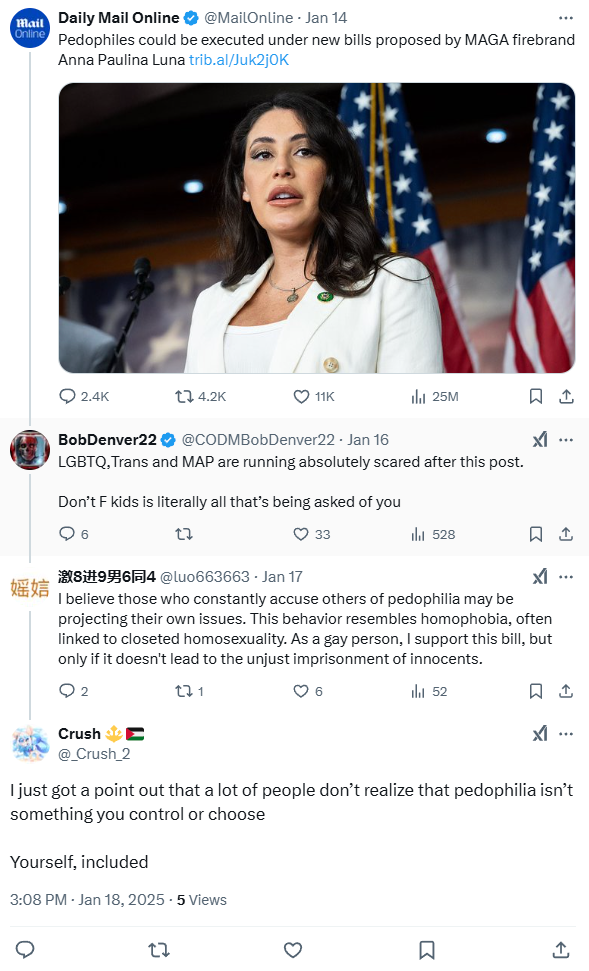Open more options on BobDenver22 reply
The height and width of the screenshot is (971, 589).
click(x=566, y=440)
